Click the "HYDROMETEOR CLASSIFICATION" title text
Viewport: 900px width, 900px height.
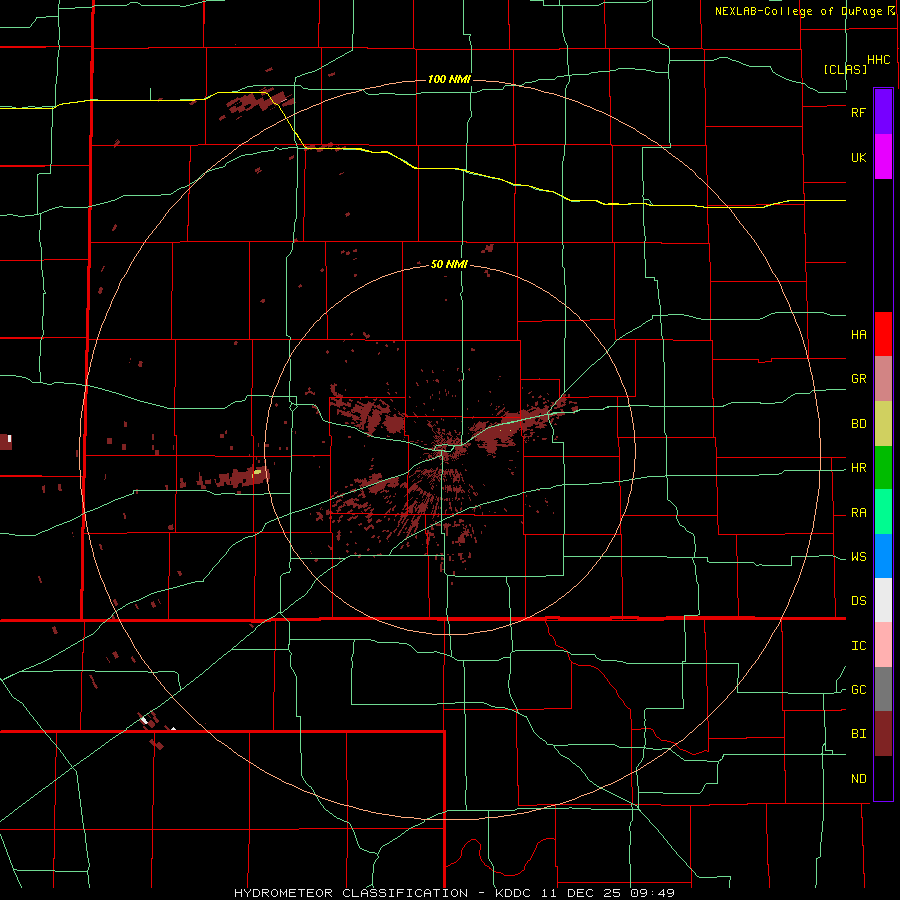click(351, 893)
